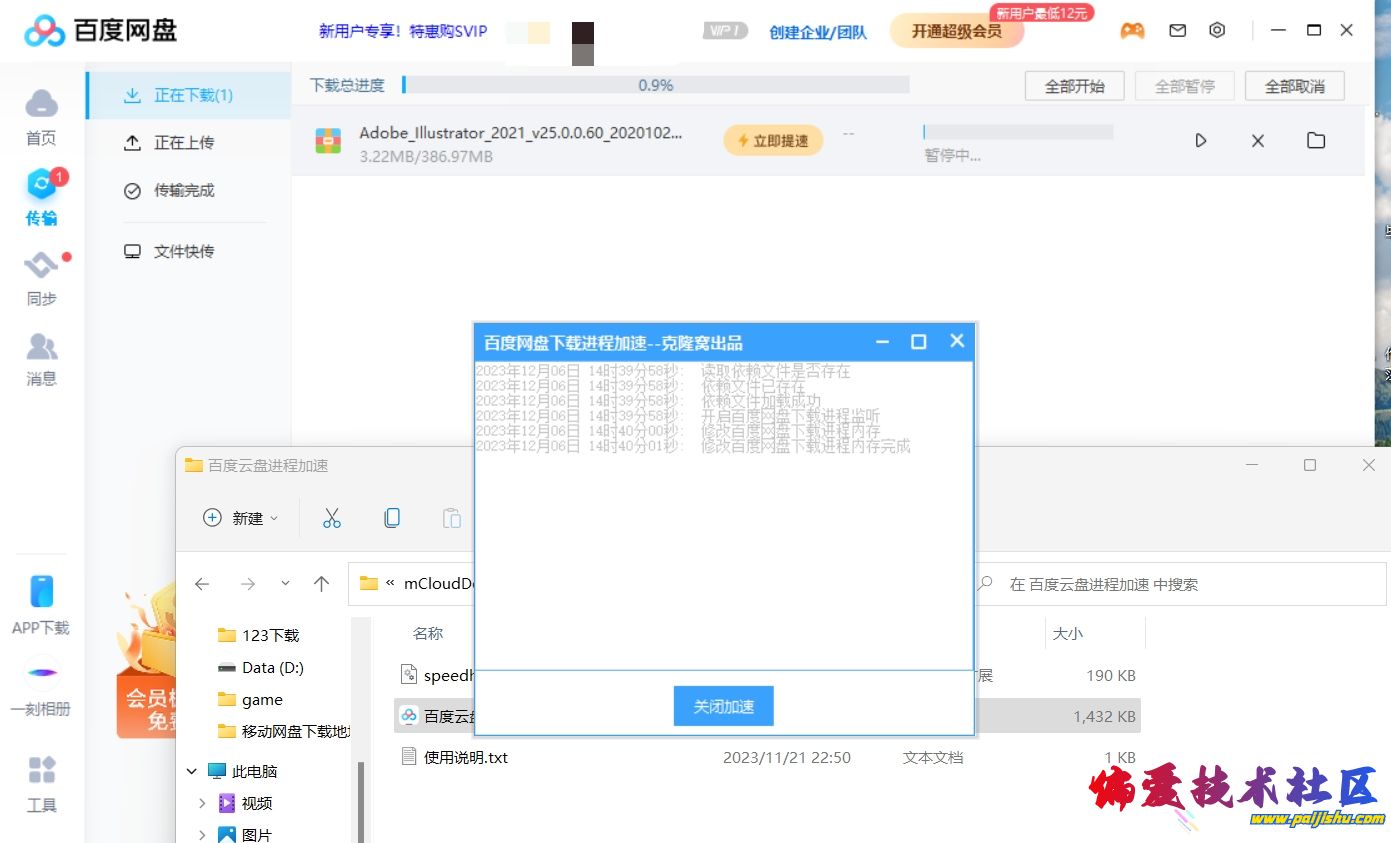Open the download location folder icon for Illustrator
Viewport: 1391px width, 843px height.
(1315, 141)
